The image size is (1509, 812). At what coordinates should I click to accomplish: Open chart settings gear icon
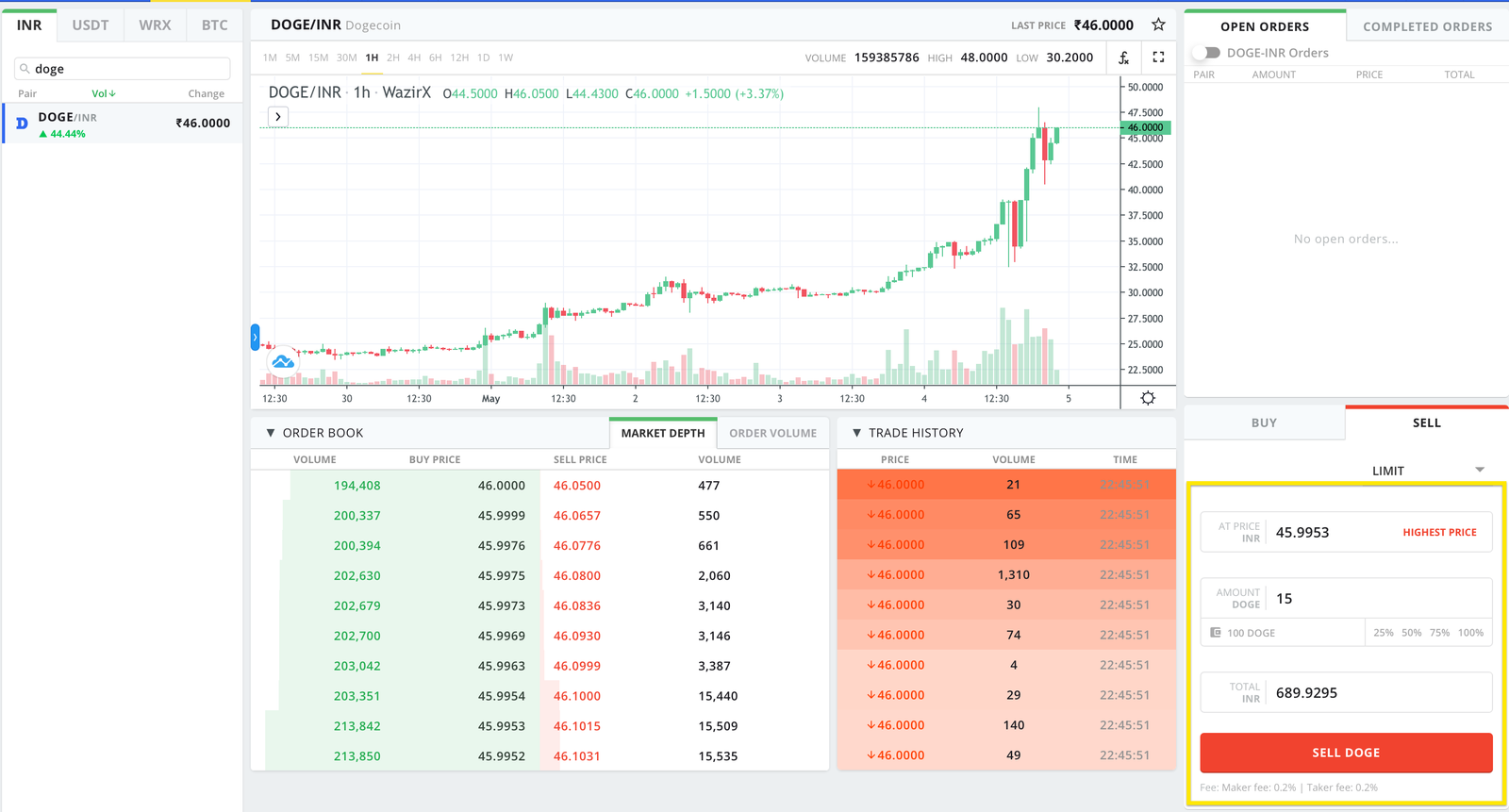pyautogui.click(x=1148, y=398)
